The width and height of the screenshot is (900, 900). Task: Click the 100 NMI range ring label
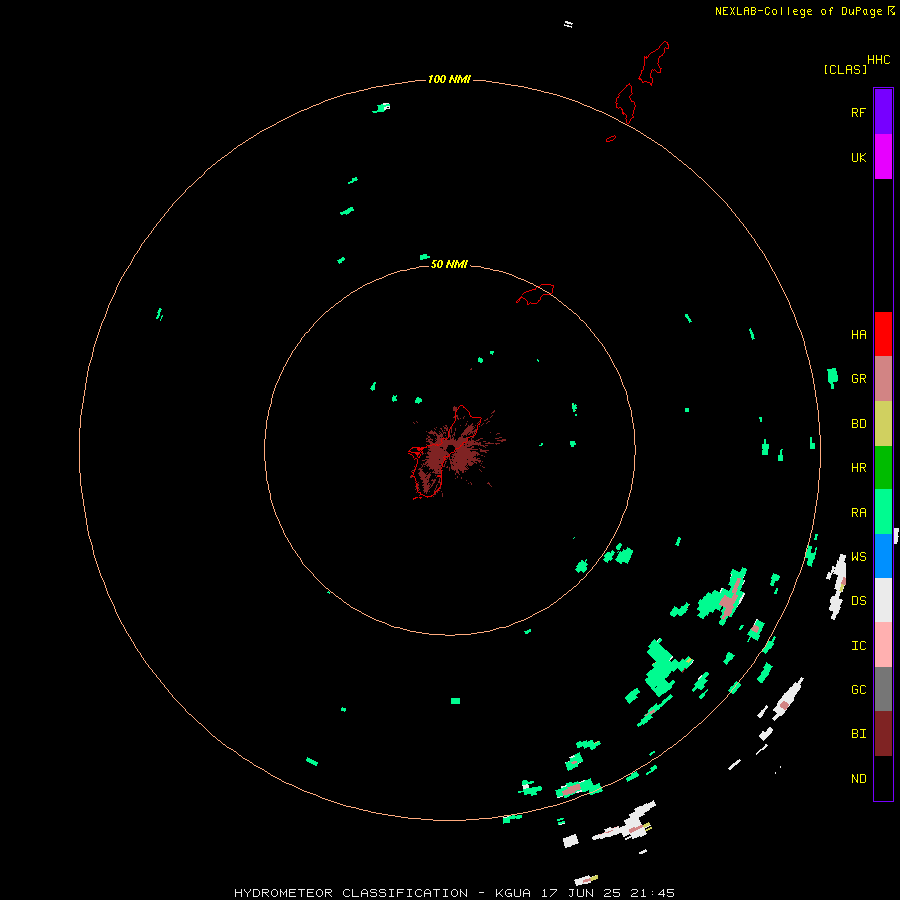449,79
